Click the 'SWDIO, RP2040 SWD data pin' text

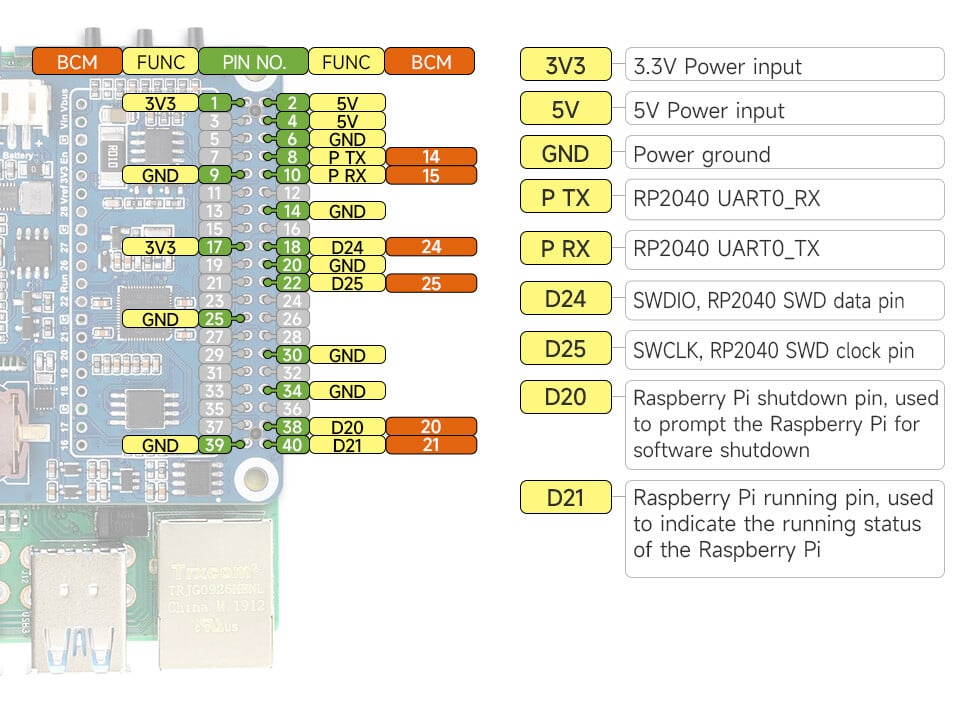(x=768, y=301)
